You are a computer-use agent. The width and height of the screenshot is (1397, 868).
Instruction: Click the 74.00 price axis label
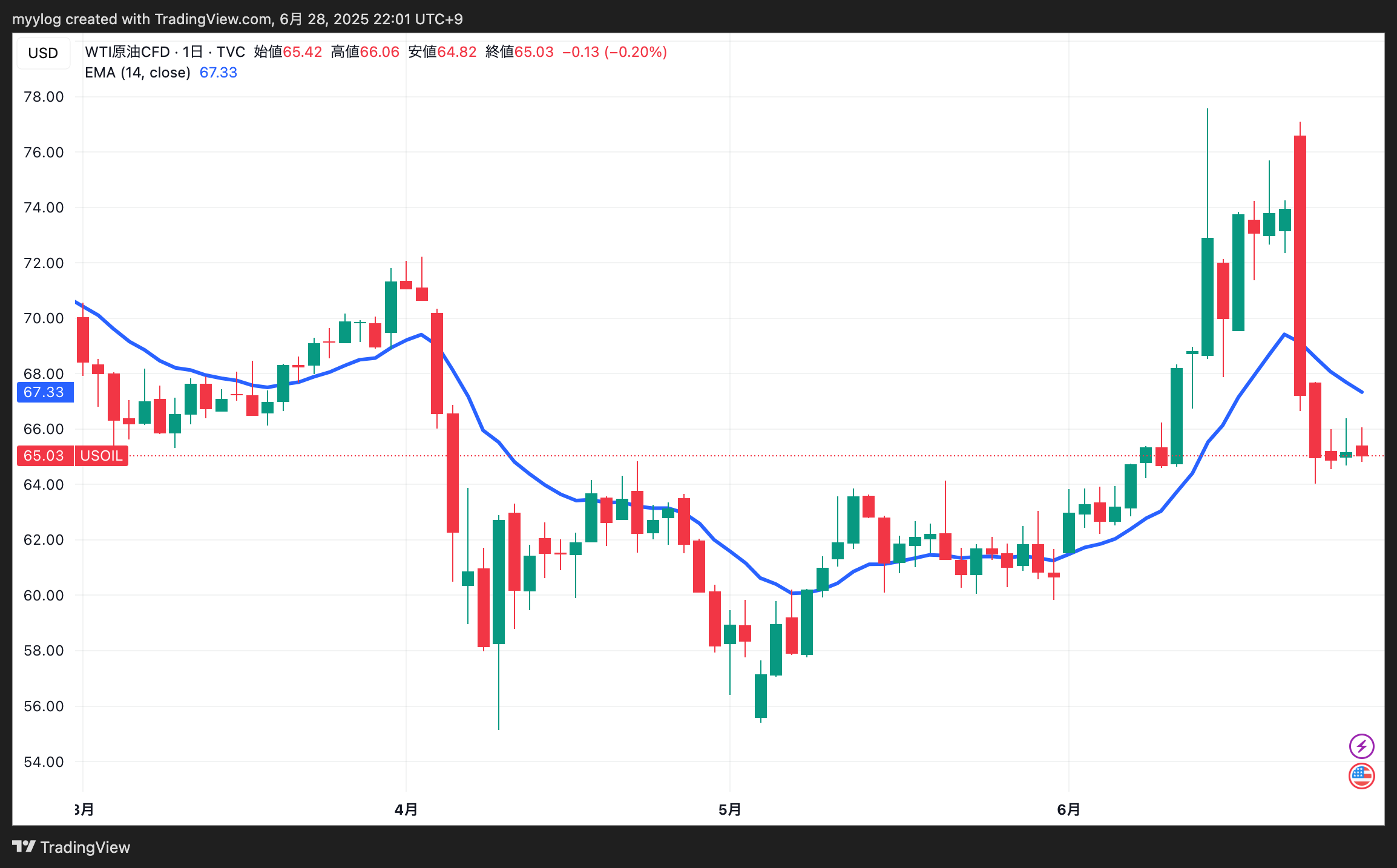pyautogui.click(x=44, y=208)
